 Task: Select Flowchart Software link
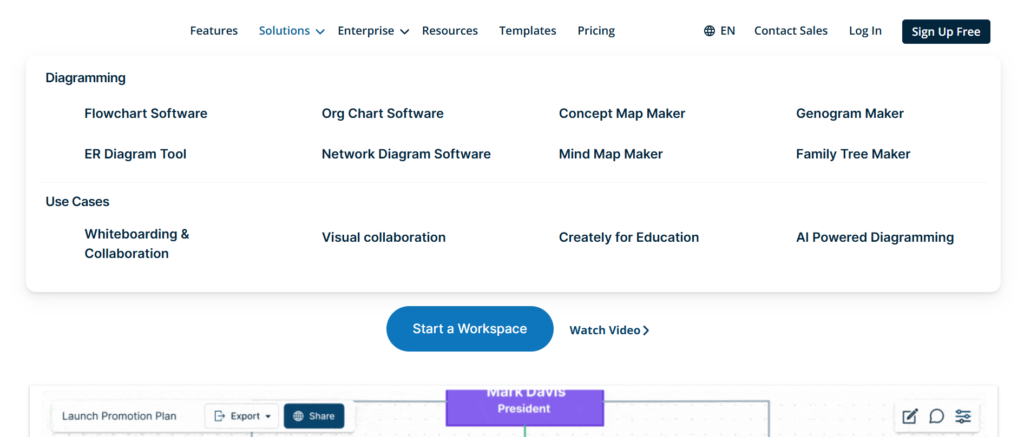tap(146, 114)
